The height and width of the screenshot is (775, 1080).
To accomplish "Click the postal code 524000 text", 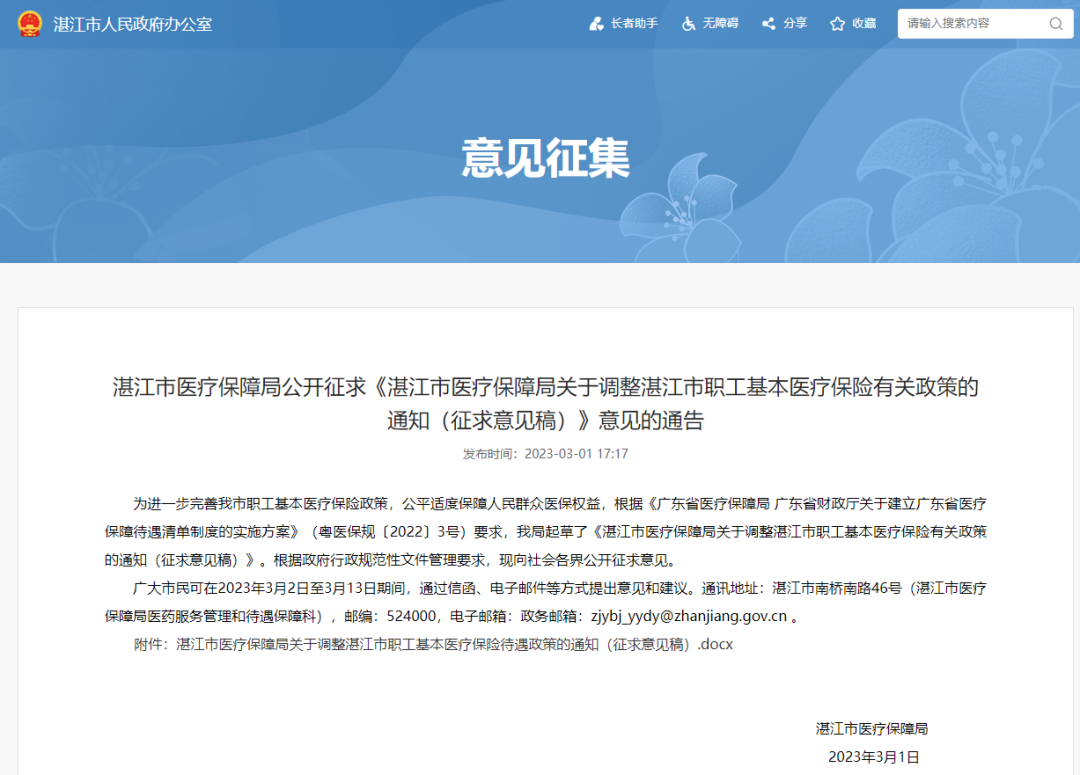I will [x=411, y=617].
